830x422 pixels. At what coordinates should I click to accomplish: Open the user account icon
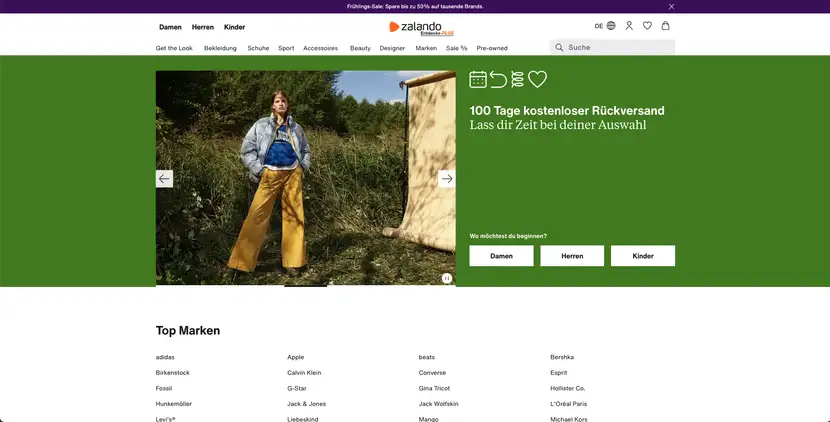629,25
